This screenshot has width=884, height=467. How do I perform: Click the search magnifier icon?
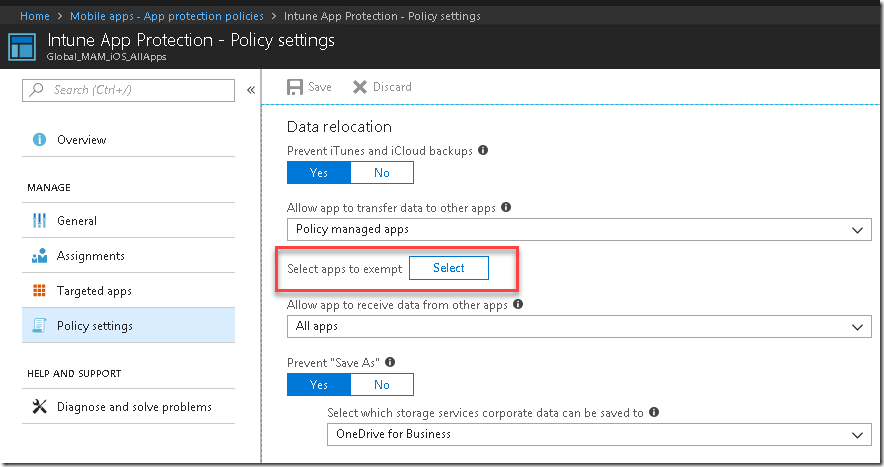click(37, 90)
